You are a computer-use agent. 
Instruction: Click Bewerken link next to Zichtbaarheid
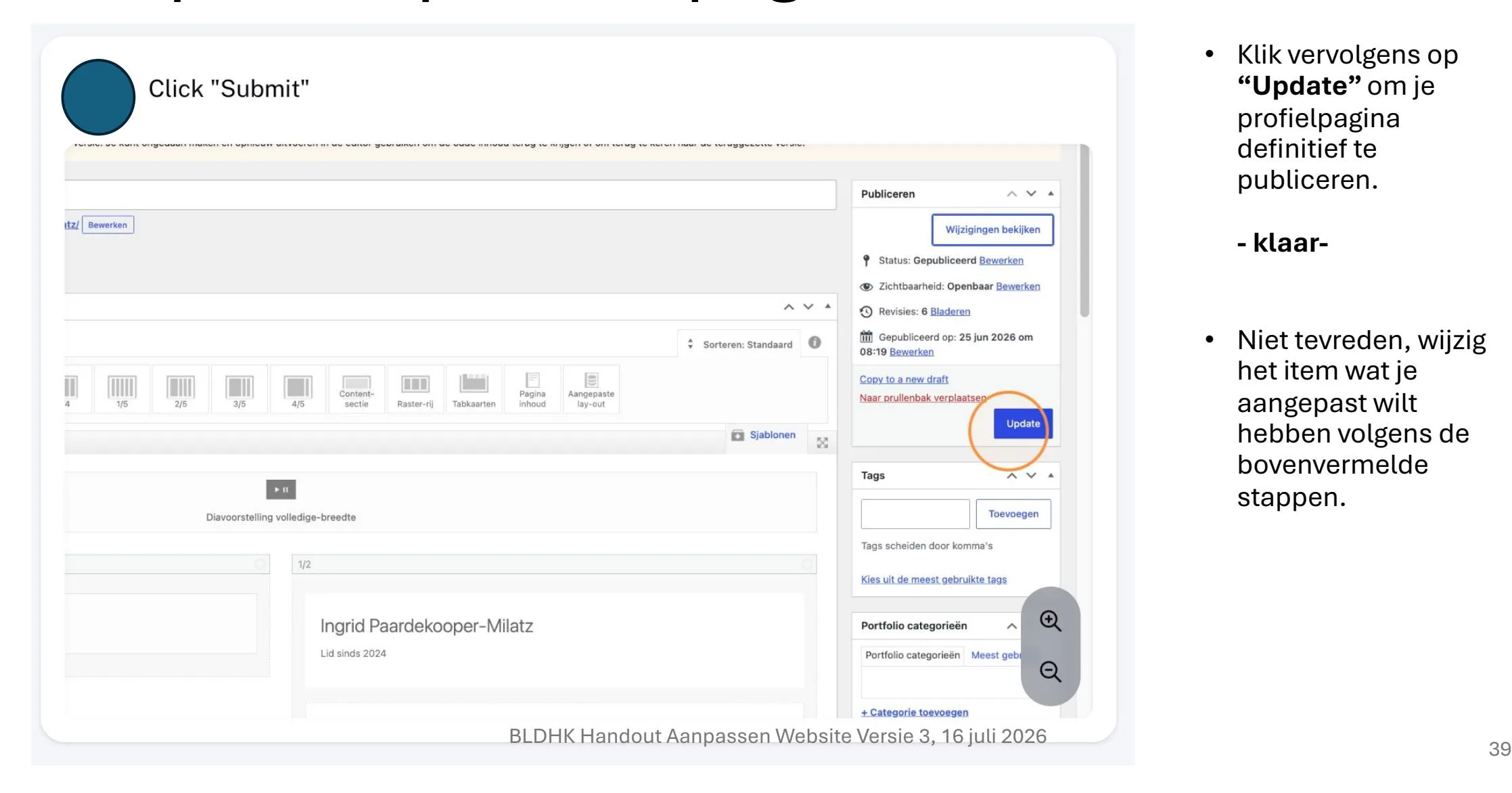tap(1017, 286)
